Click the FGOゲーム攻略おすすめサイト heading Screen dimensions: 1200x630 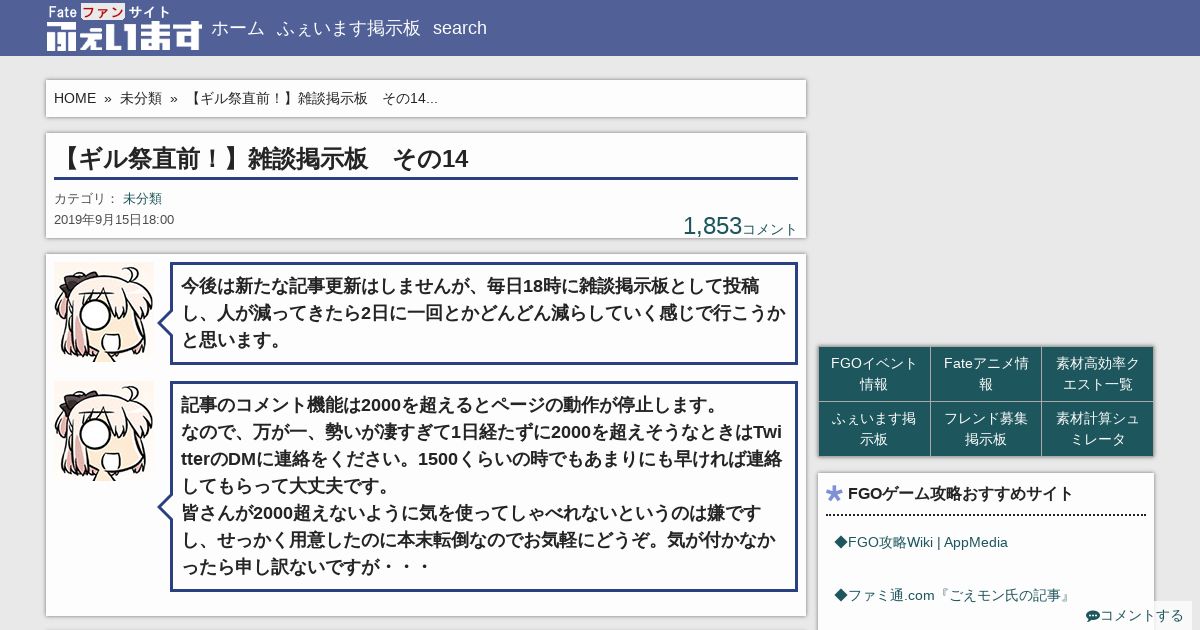point(960,494)
